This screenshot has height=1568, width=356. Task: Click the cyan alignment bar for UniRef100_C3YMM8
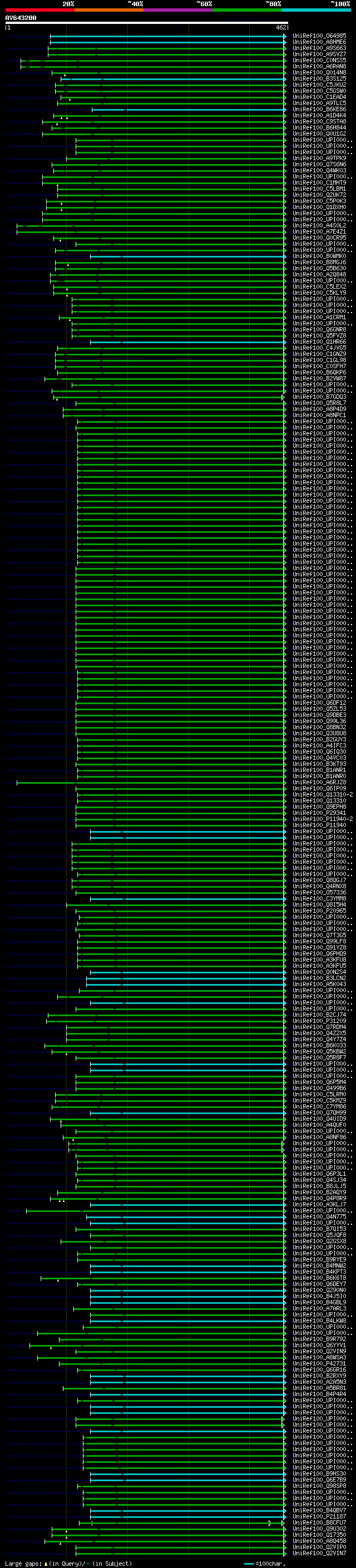click(188, 899)
